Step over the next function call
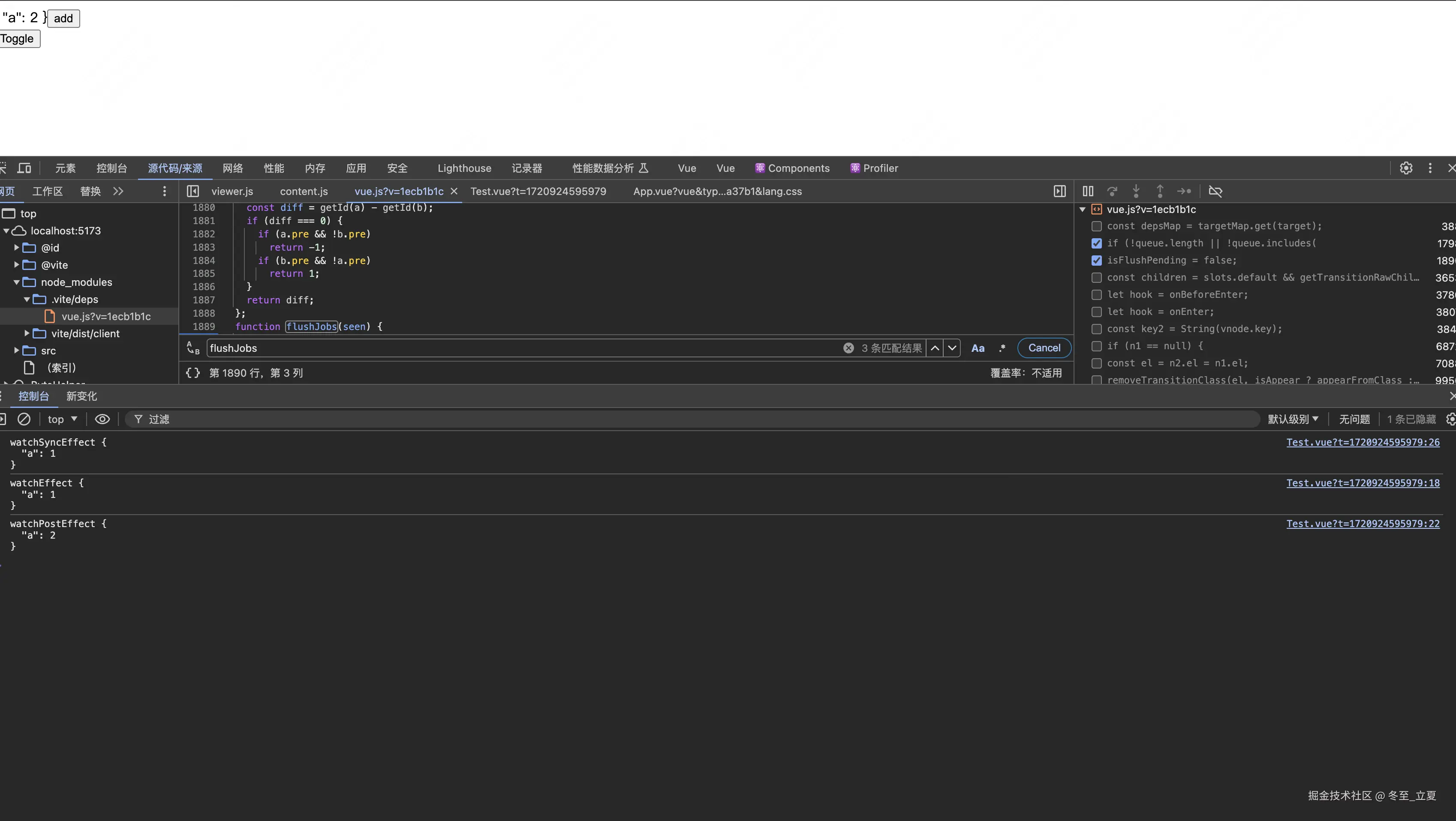Viewport: 1456px width, 821px height. 1112,191
